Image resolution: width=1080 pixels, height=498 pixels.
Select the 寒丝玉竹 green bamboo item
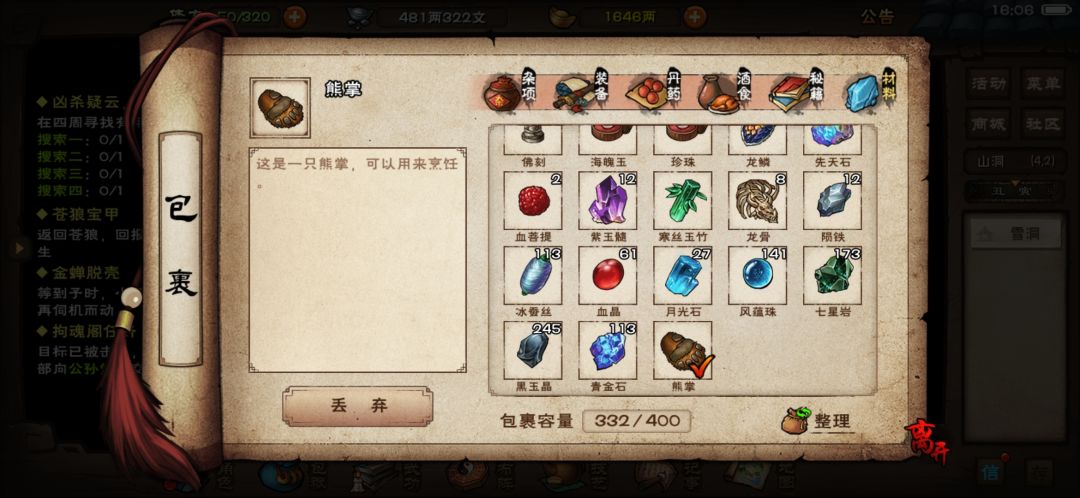tap(683, 200)
